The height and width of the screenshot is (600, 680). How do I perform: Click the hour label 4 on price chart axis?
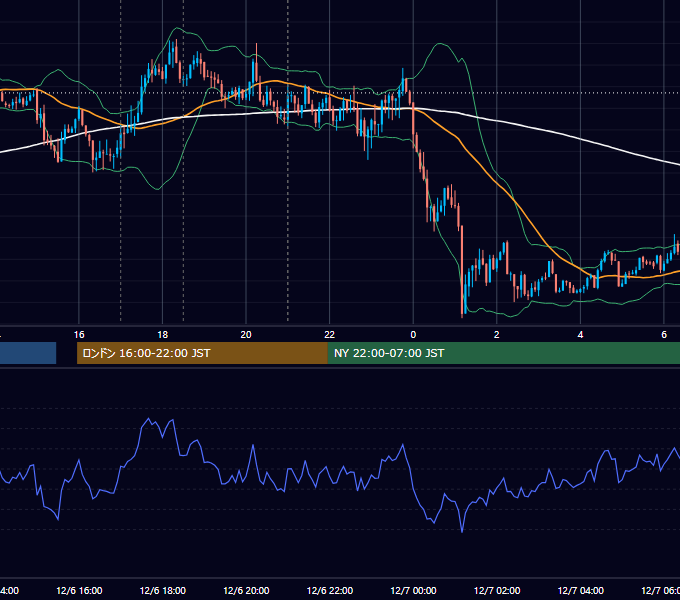click(x=580, y=335)
